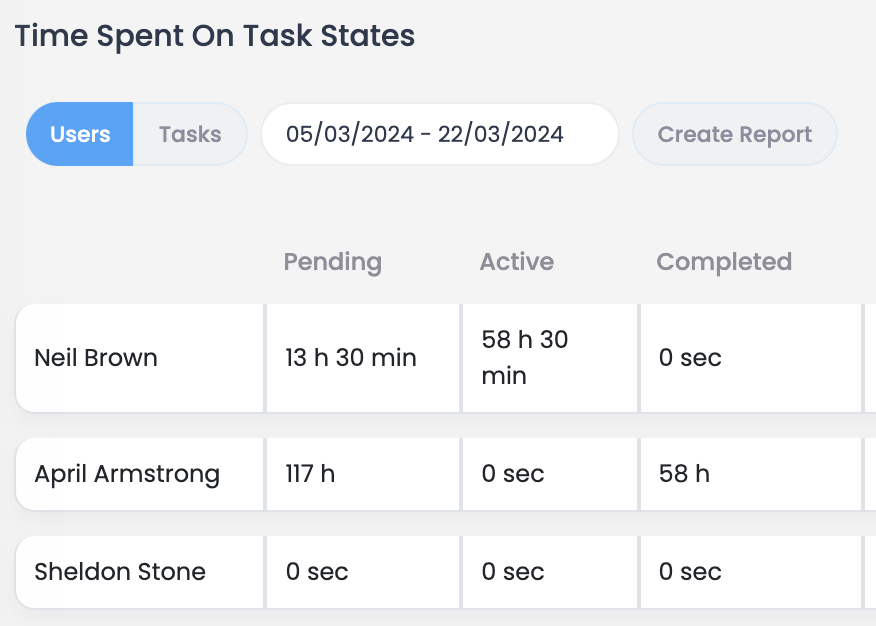The width and height of the screenshot is (876, 626).
Task: Click Neil Brown's Active time cell
Action: 524,358
